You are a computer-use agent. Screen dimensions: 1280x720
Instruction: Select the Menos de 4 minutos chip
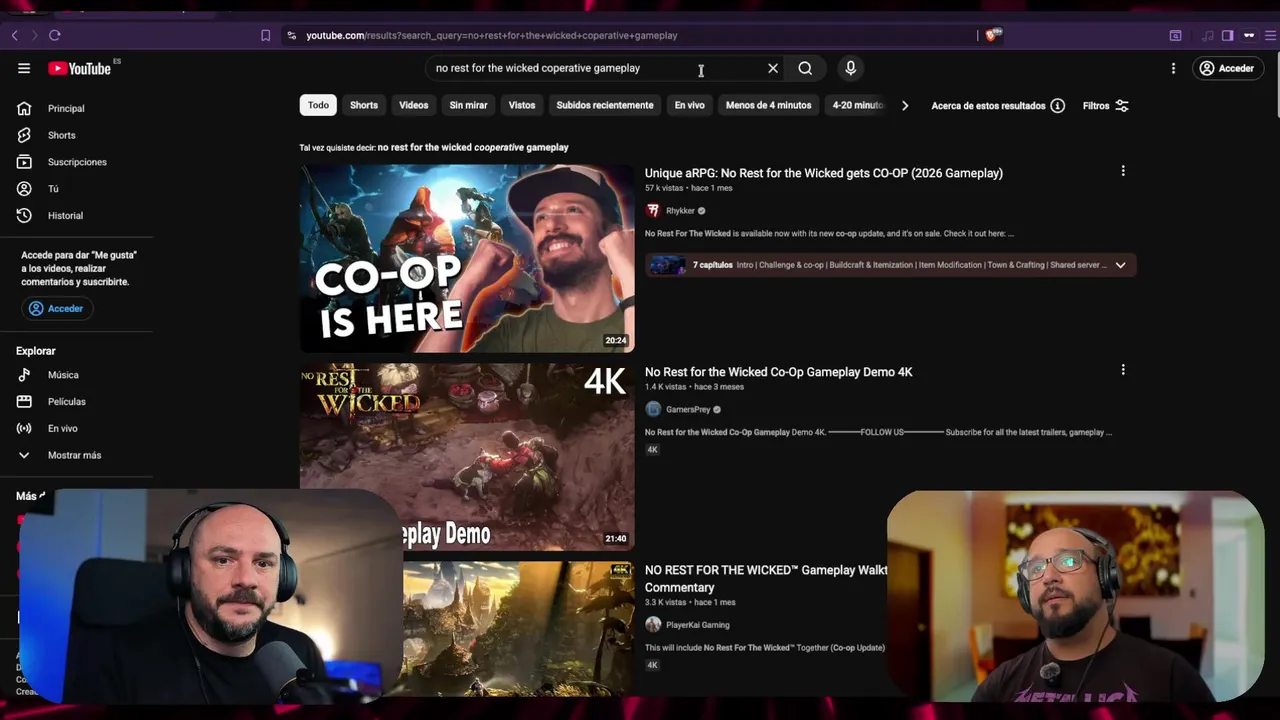click(x=768, y=105)
